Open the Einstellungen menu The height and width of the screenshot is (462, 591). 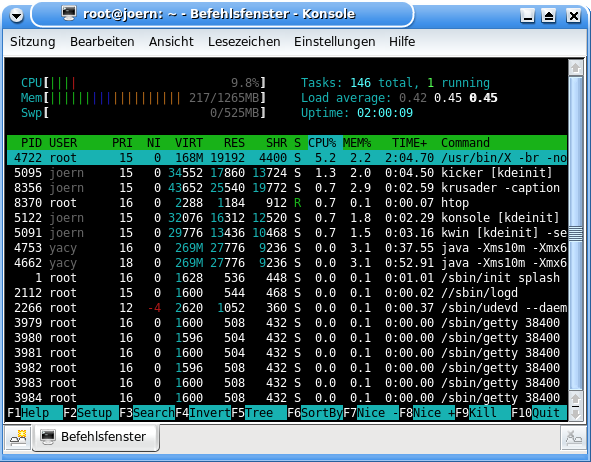tap(335, 41)
